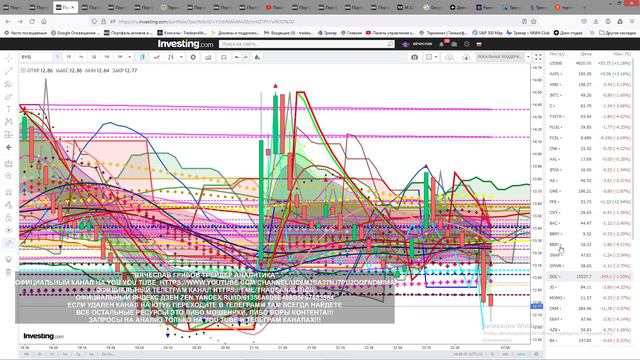Close the active browser tab
Image resolution: width=640 pixels, height=360 pixels.
click(73, 7)
